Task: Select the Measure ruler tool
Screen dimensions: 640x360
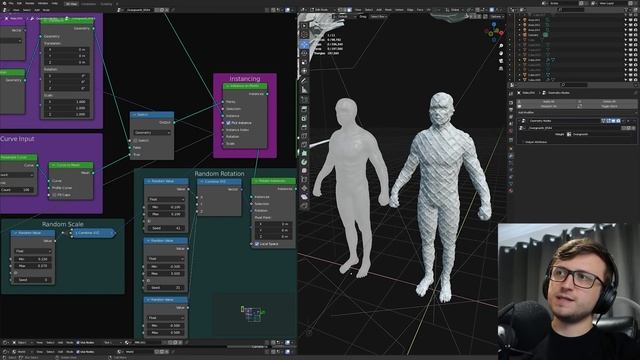Action: tap(304, 90)
